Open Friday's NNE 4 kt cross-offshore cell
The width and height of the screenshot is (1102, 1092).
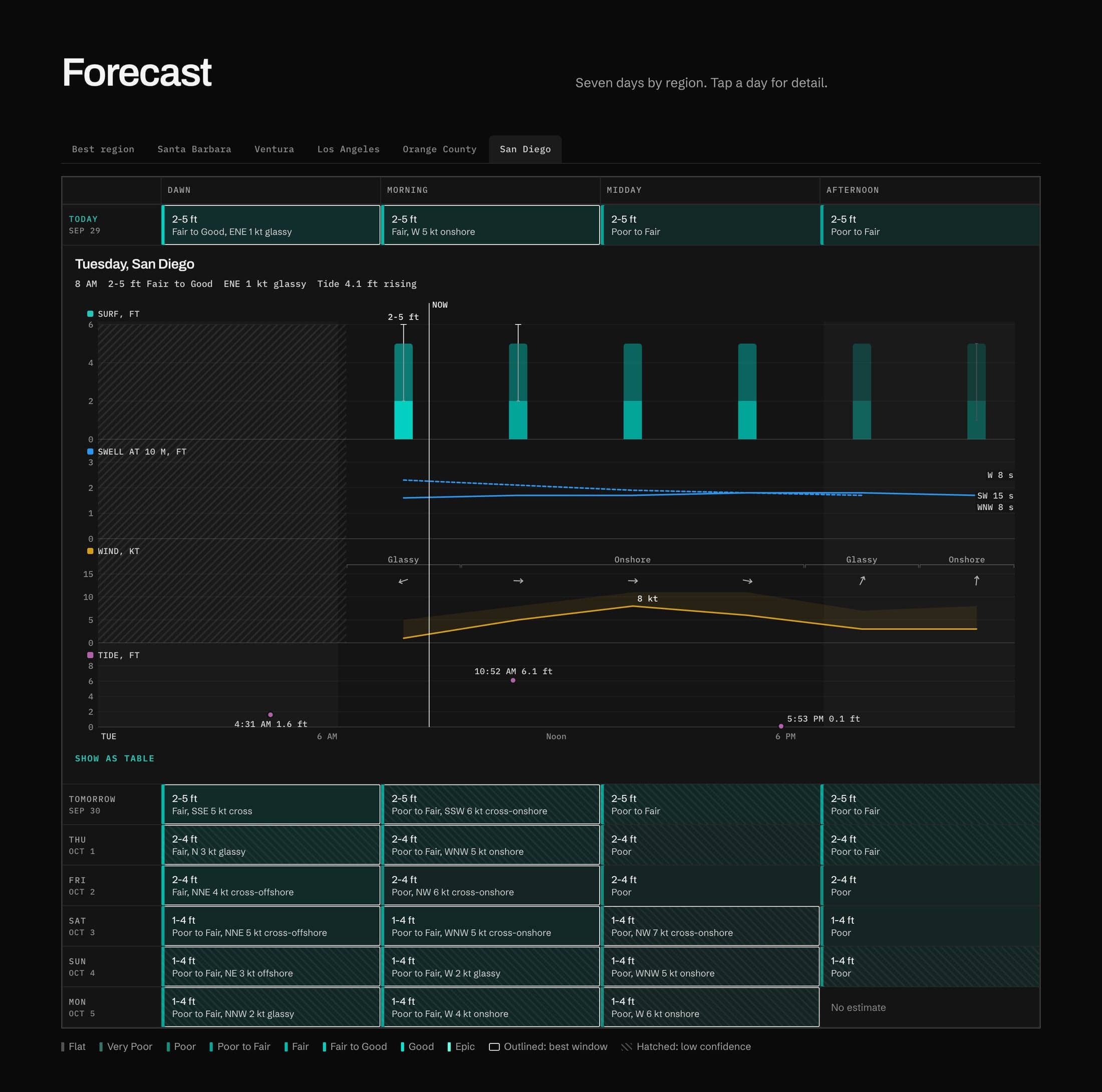[x=271, y=886]
